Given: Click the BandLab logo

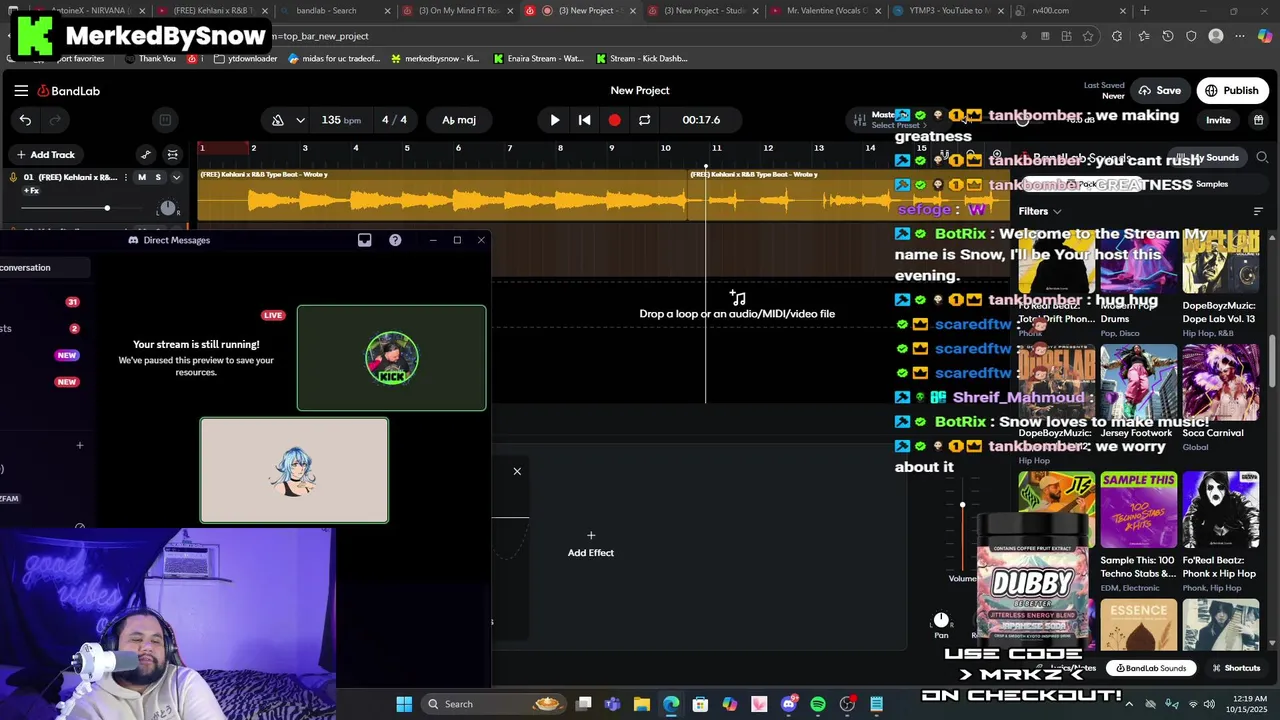Looking at the screenshot, I should [69, 91].
